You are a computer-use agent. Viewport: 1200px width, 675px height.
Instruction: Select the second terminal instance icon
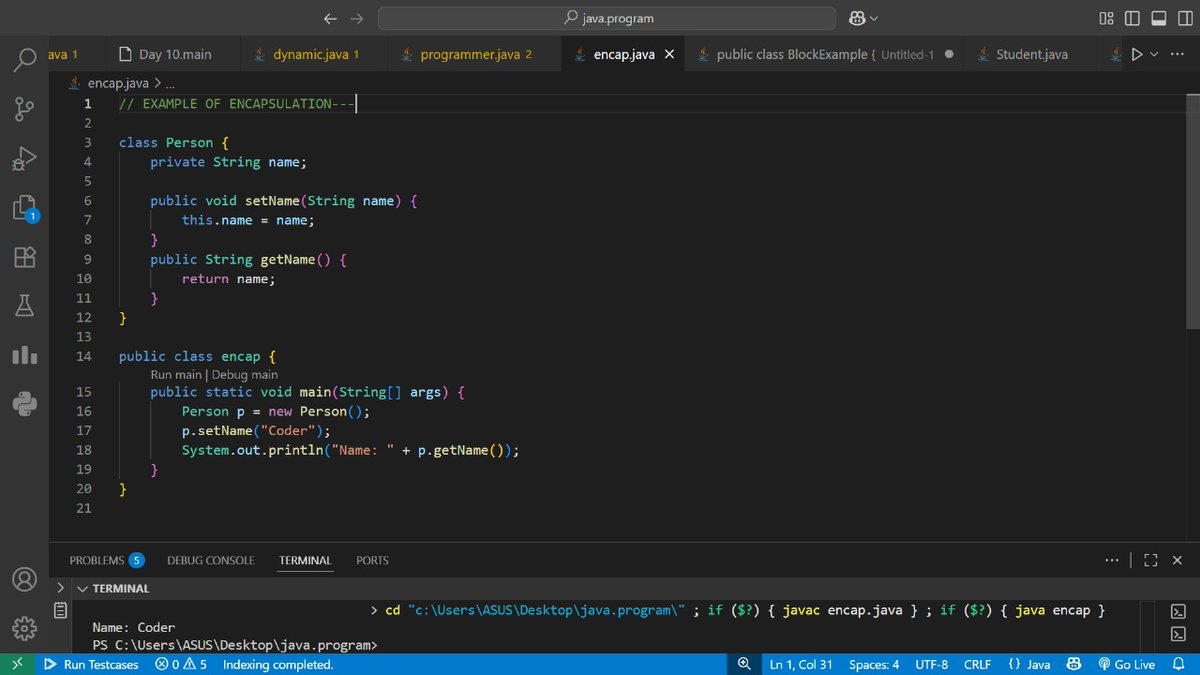[x=1178, y=633]
